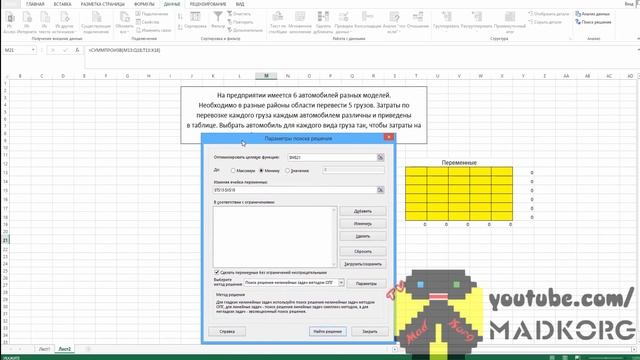This screenshot has height=360, width=640.
Task: Click the Options (Параметры) button in Solver
Action: tap(366, 283)
